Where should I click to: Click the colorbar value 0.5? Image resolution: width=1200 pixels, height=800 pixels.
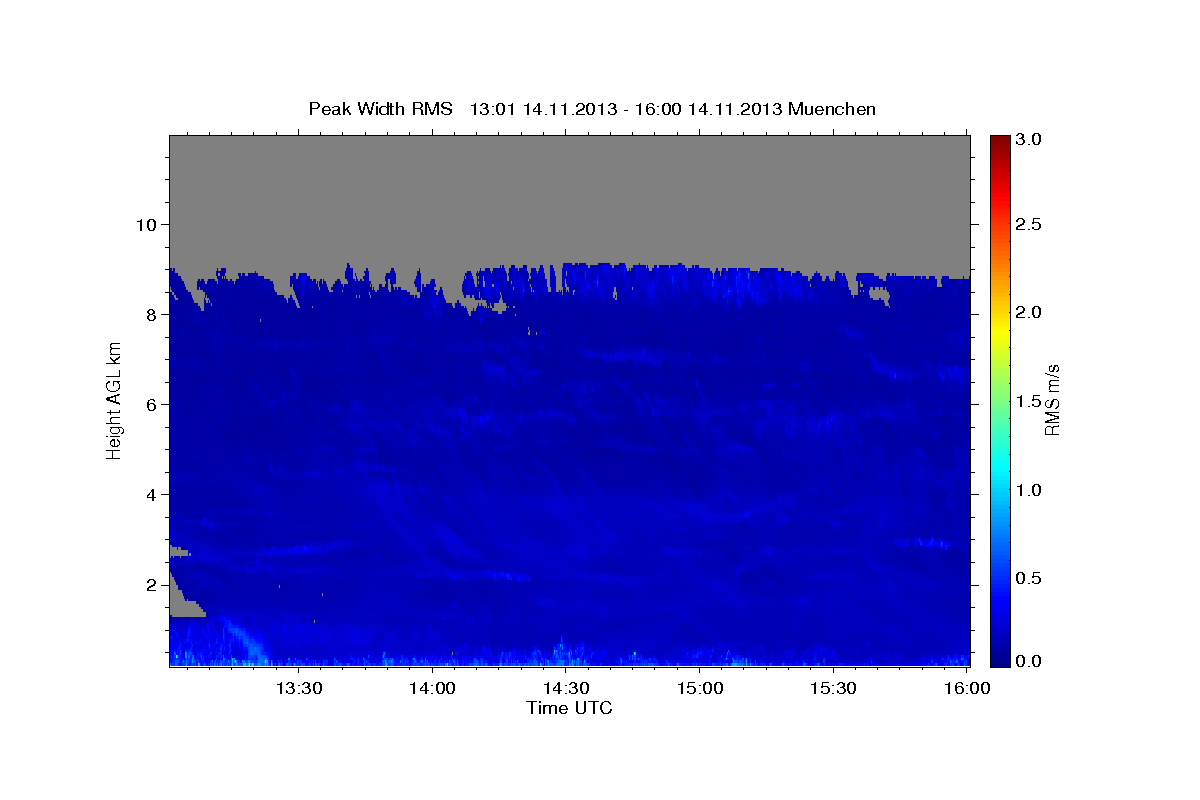(1031, 578)
